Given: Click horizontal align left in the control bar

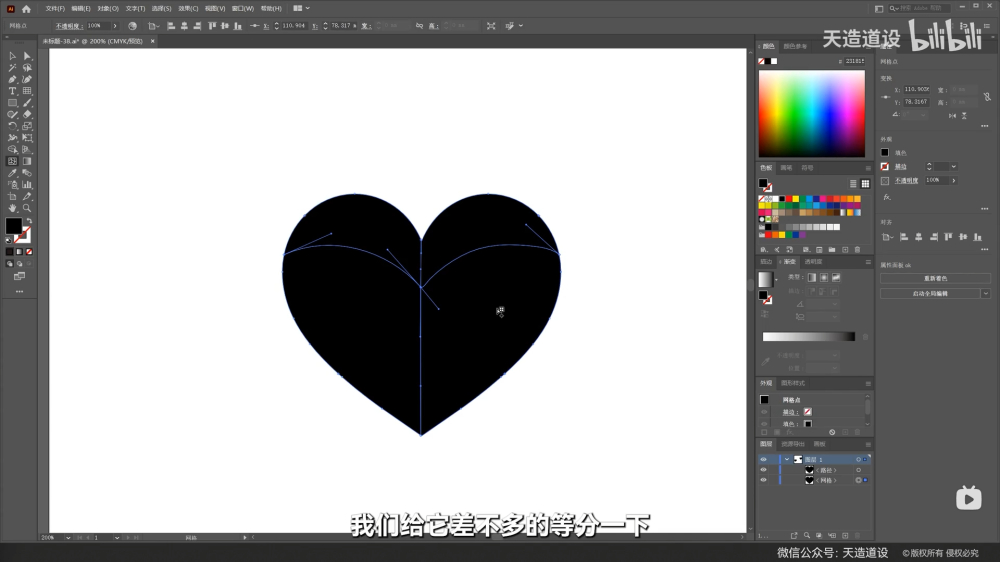Looking at the screenshot, I should [x=171, y=26].
